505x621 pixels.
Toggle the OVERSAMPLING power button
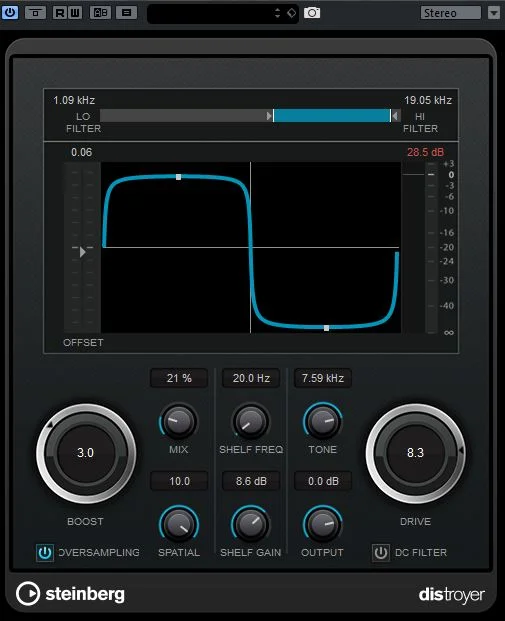pyautogui.click(x=45, y=552)
